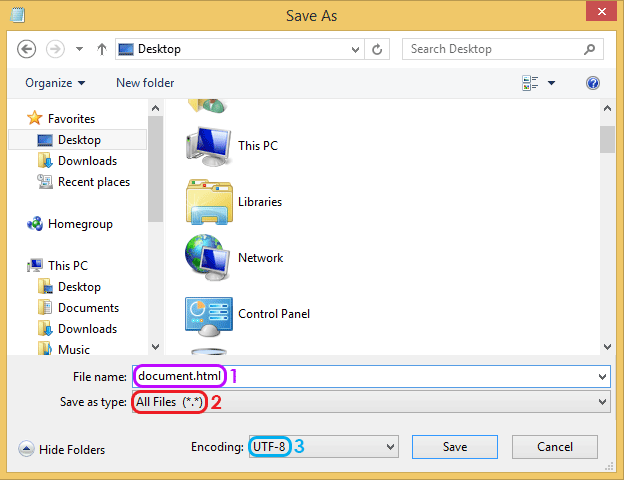Click the Up one level arrow
The image size is (624, 480).
(101, 49)
